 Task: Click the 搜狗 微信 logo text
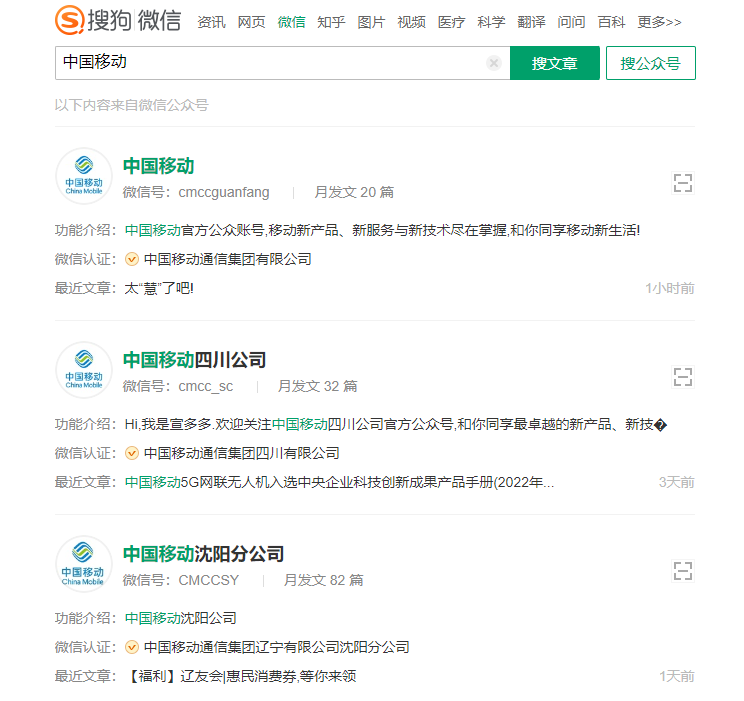[x=134, y=20]
